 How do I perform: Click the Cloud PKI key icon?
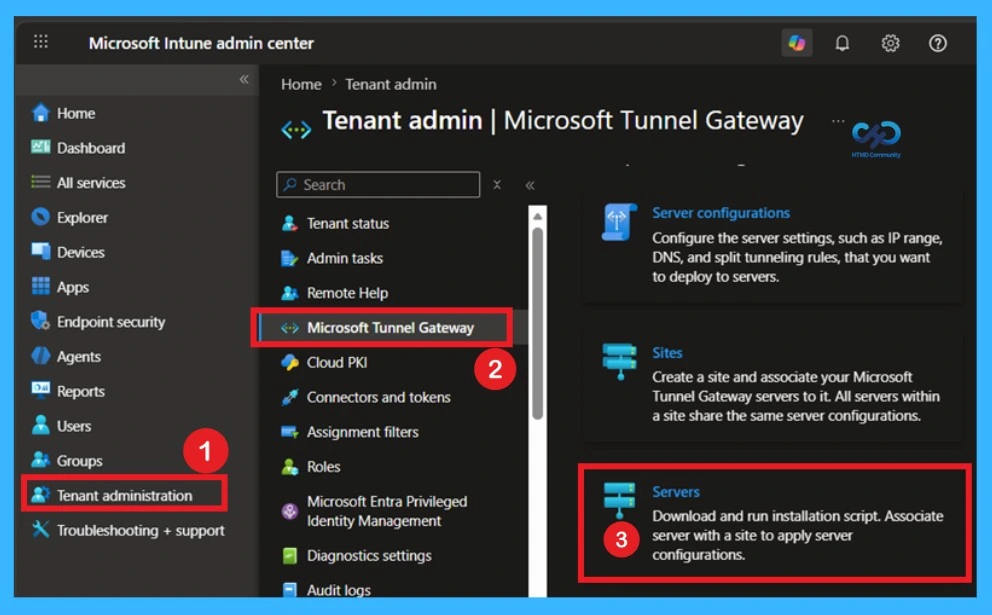(x=290, y=362)
